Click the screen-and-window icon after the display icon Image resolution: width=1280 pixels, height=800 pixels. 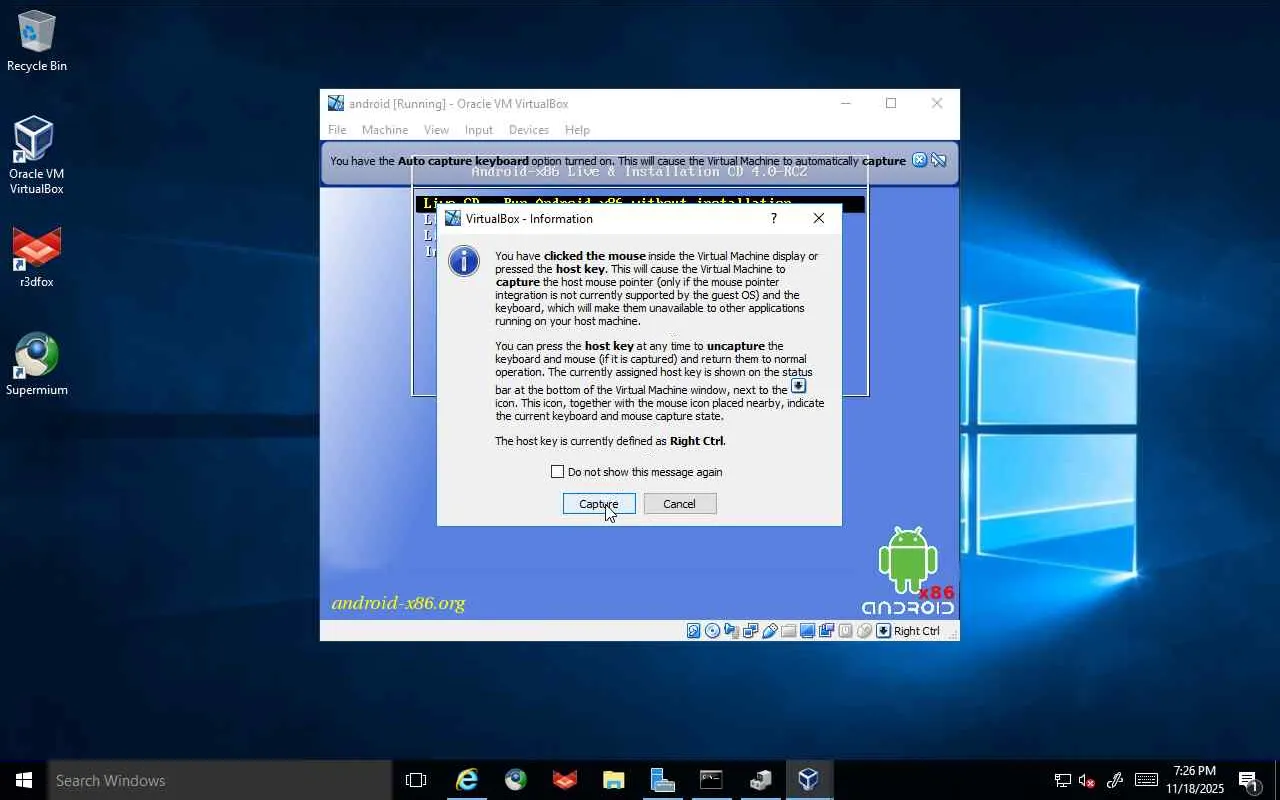[x=827, y=631]
